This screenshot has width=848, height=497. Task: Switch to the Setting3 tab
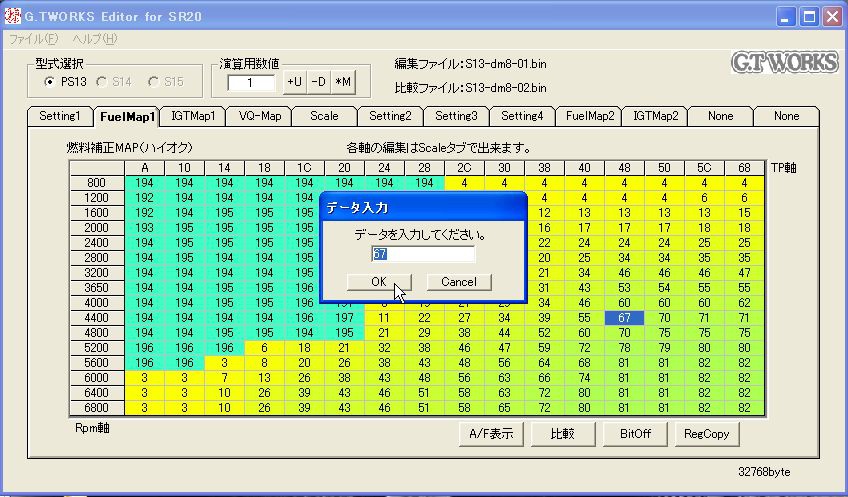tap(456, 116)
